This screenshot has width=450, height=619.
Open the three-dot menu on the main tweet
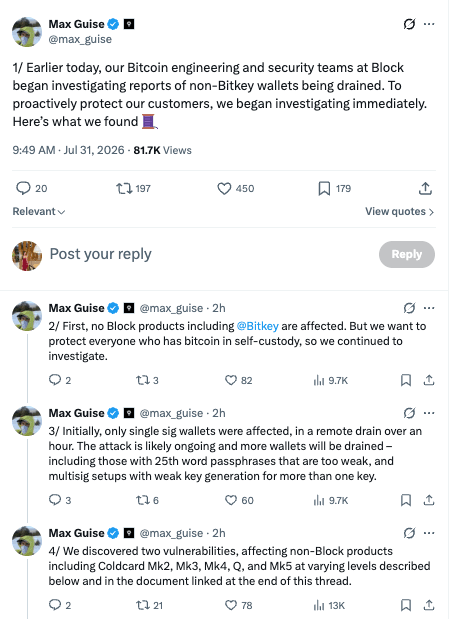point(429,24)
